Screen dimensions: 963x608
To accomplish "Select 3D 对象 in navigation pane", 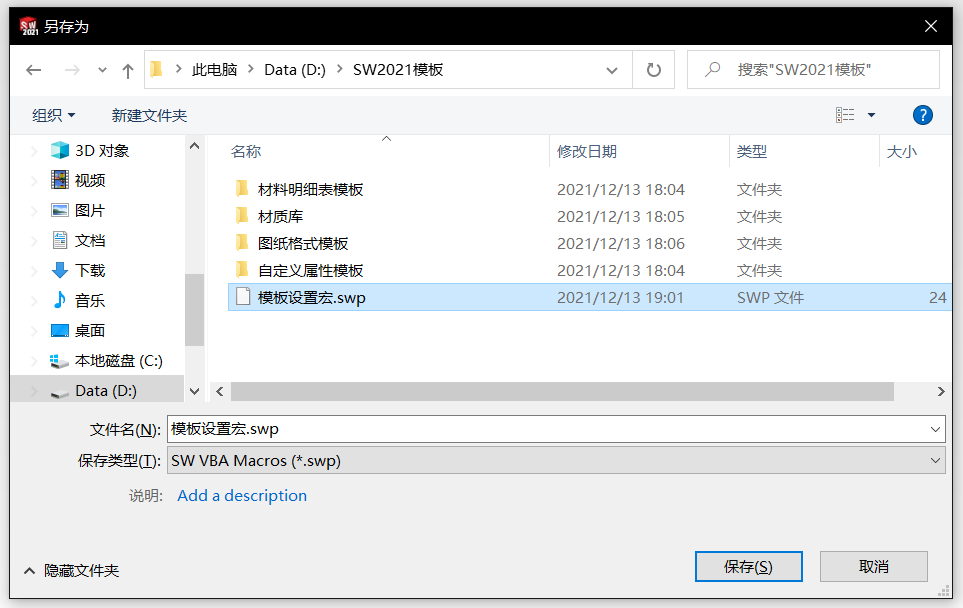I will 102,150.
